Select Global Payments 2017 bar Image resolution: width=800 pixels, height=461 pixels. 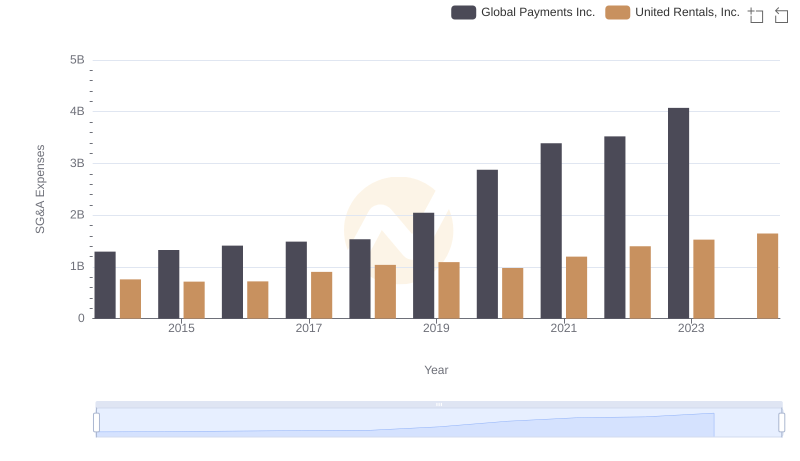pos(296,280)
